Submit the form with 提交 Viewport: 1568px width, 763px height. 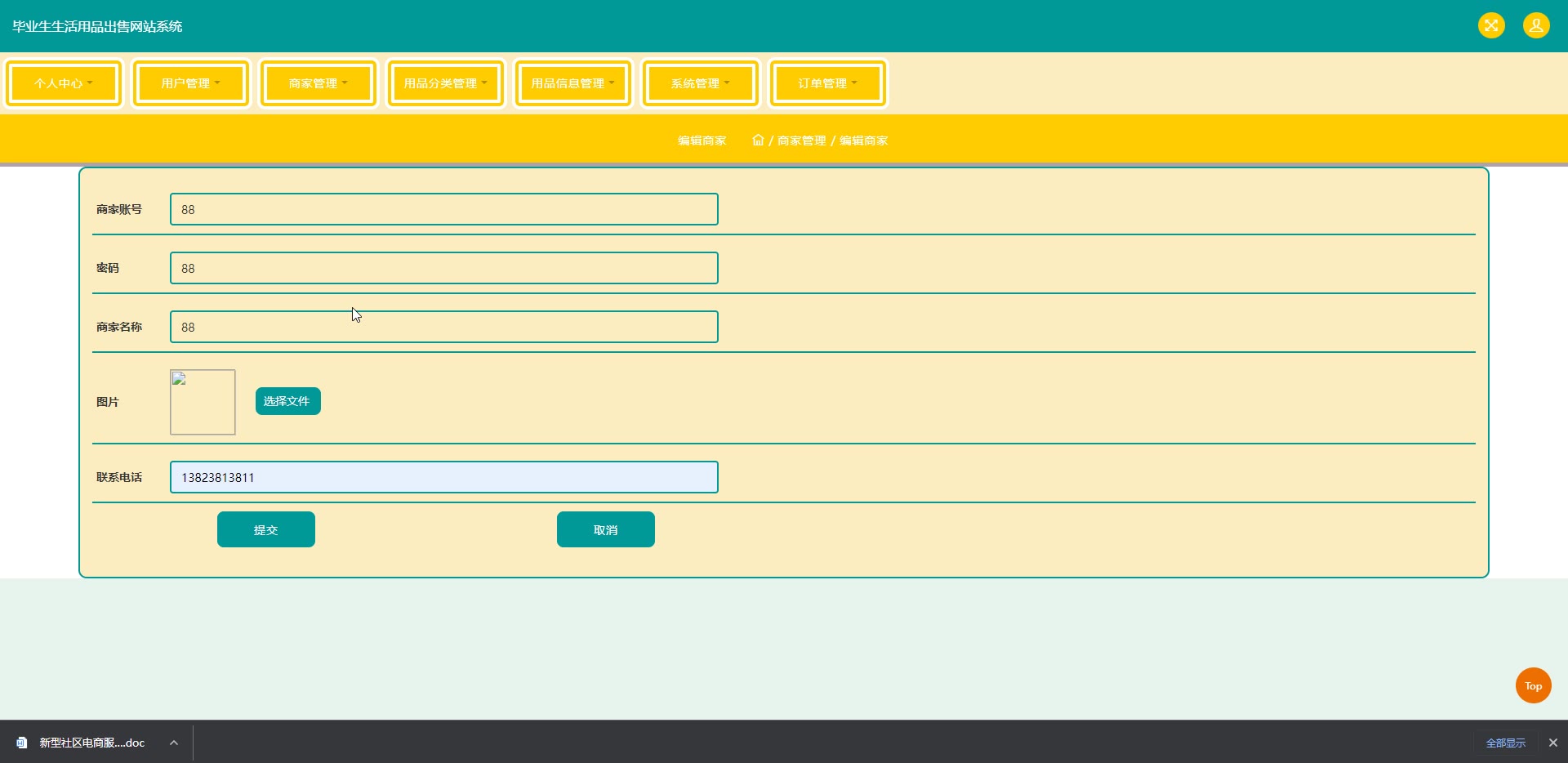click(266, 529)
